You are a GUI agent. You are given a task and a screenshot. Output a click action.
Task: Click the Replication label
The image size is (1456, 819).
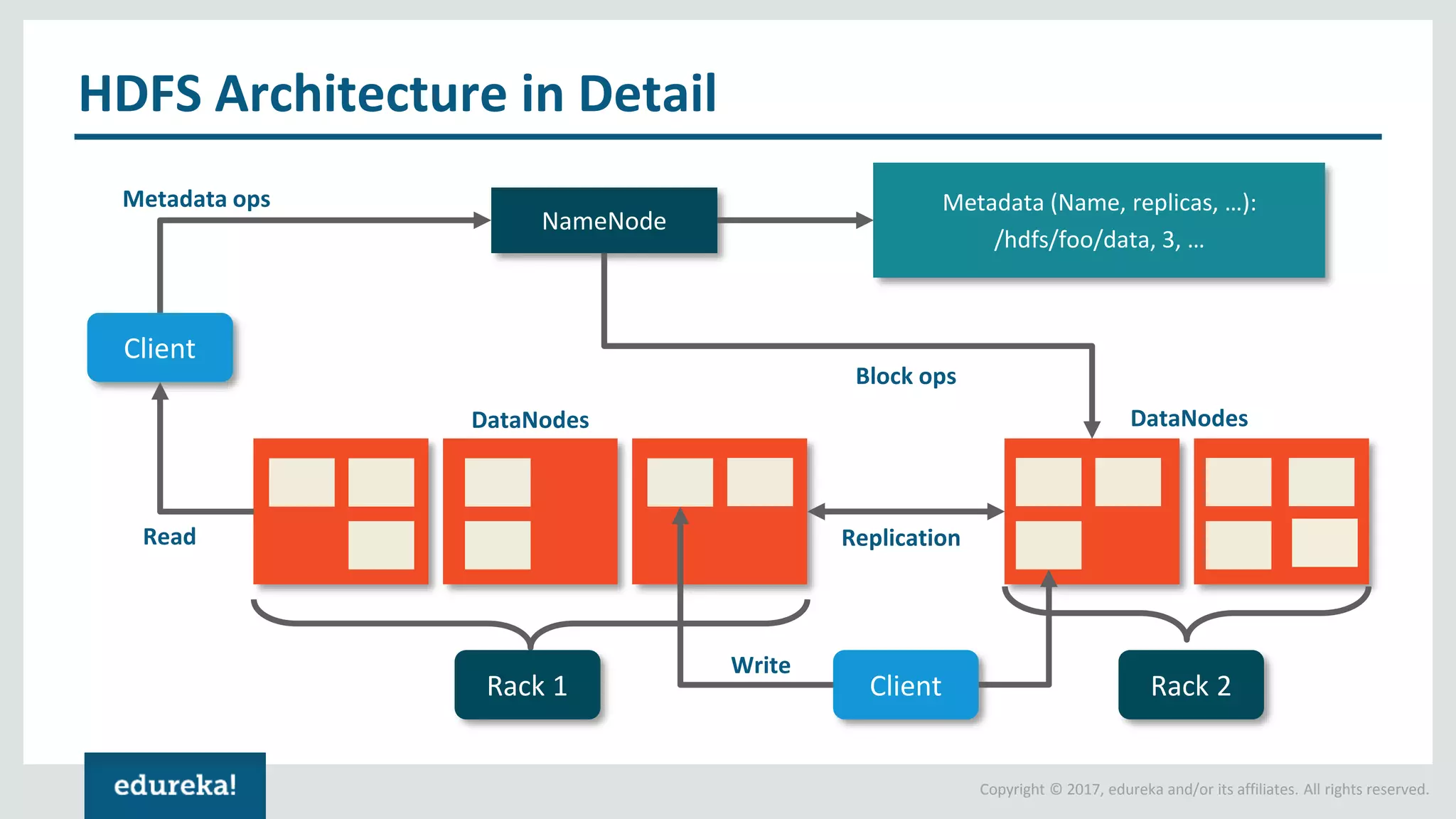click(900, 537)
